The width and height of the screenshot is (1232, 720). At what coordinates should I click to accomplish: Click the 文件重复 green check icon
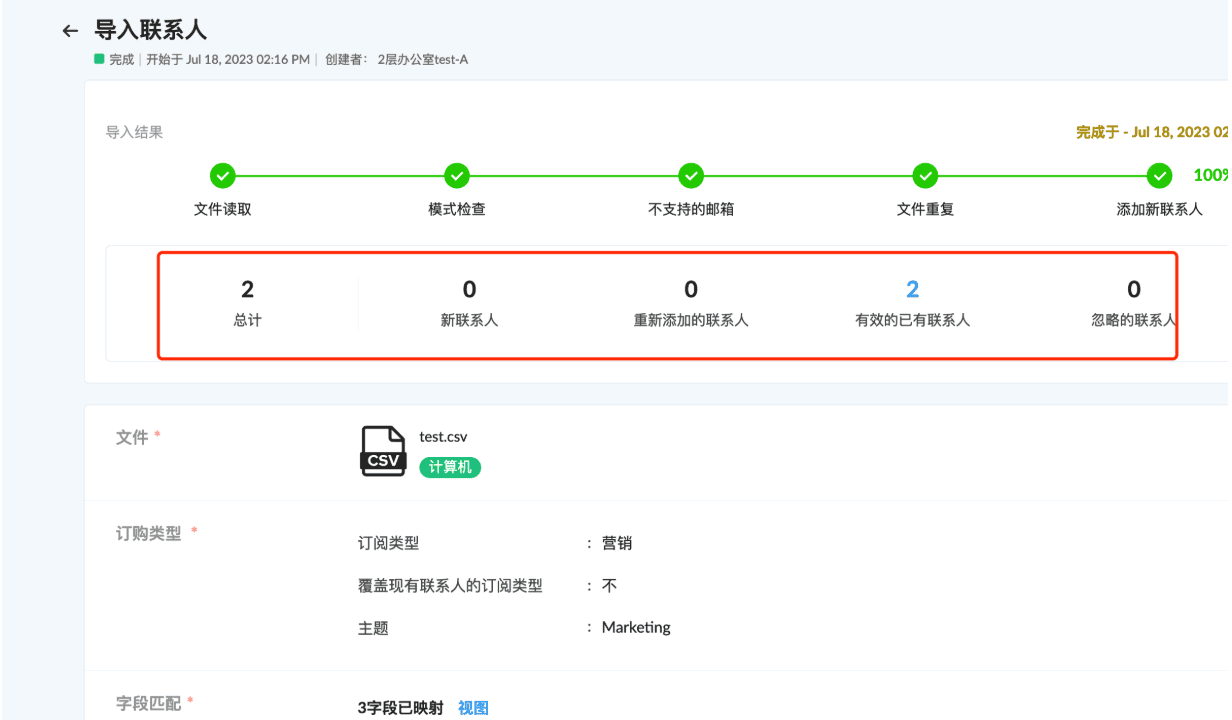(924, 175)
